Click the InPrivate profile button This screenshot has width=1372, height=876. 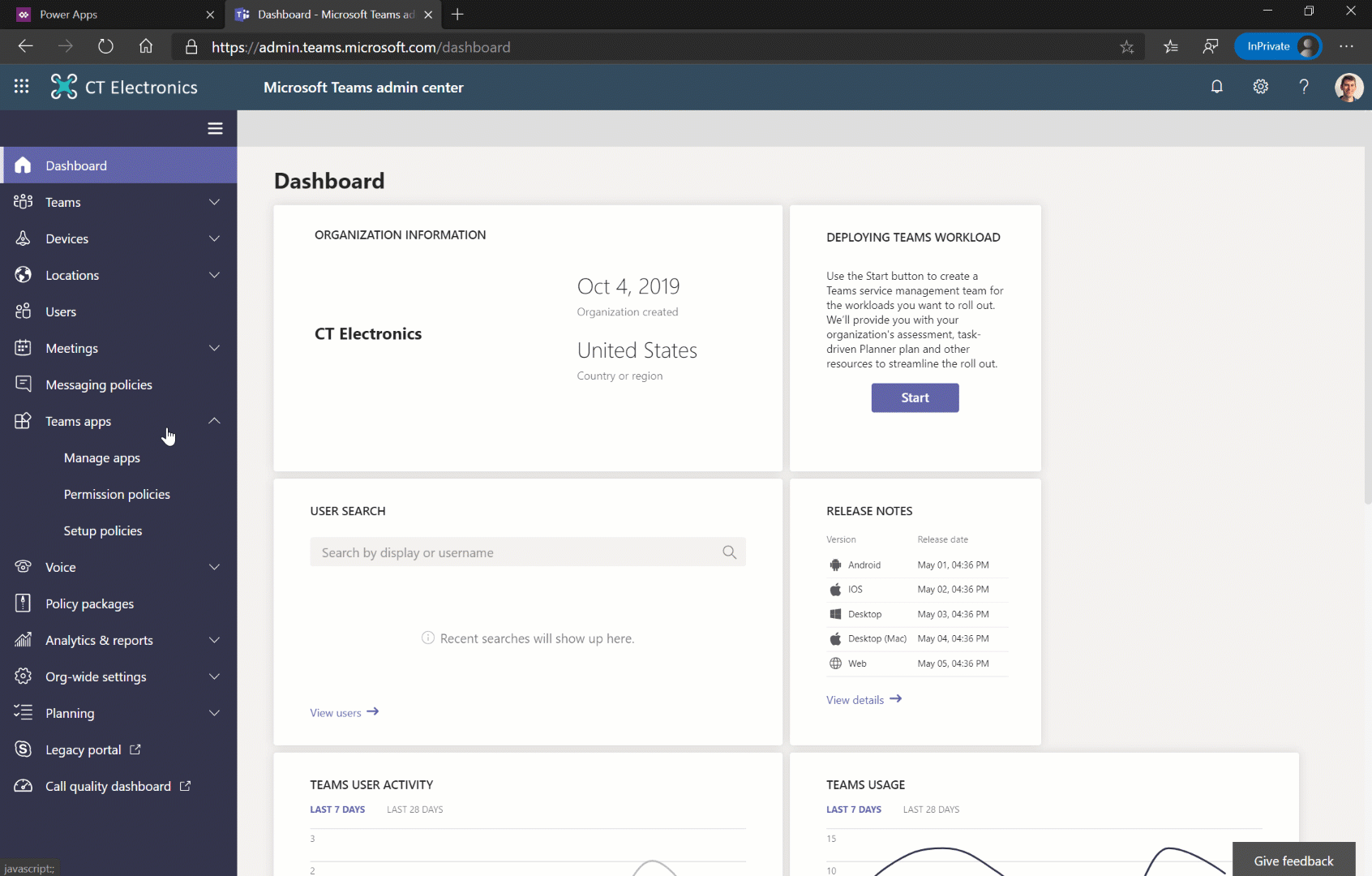pos(1278,46)
